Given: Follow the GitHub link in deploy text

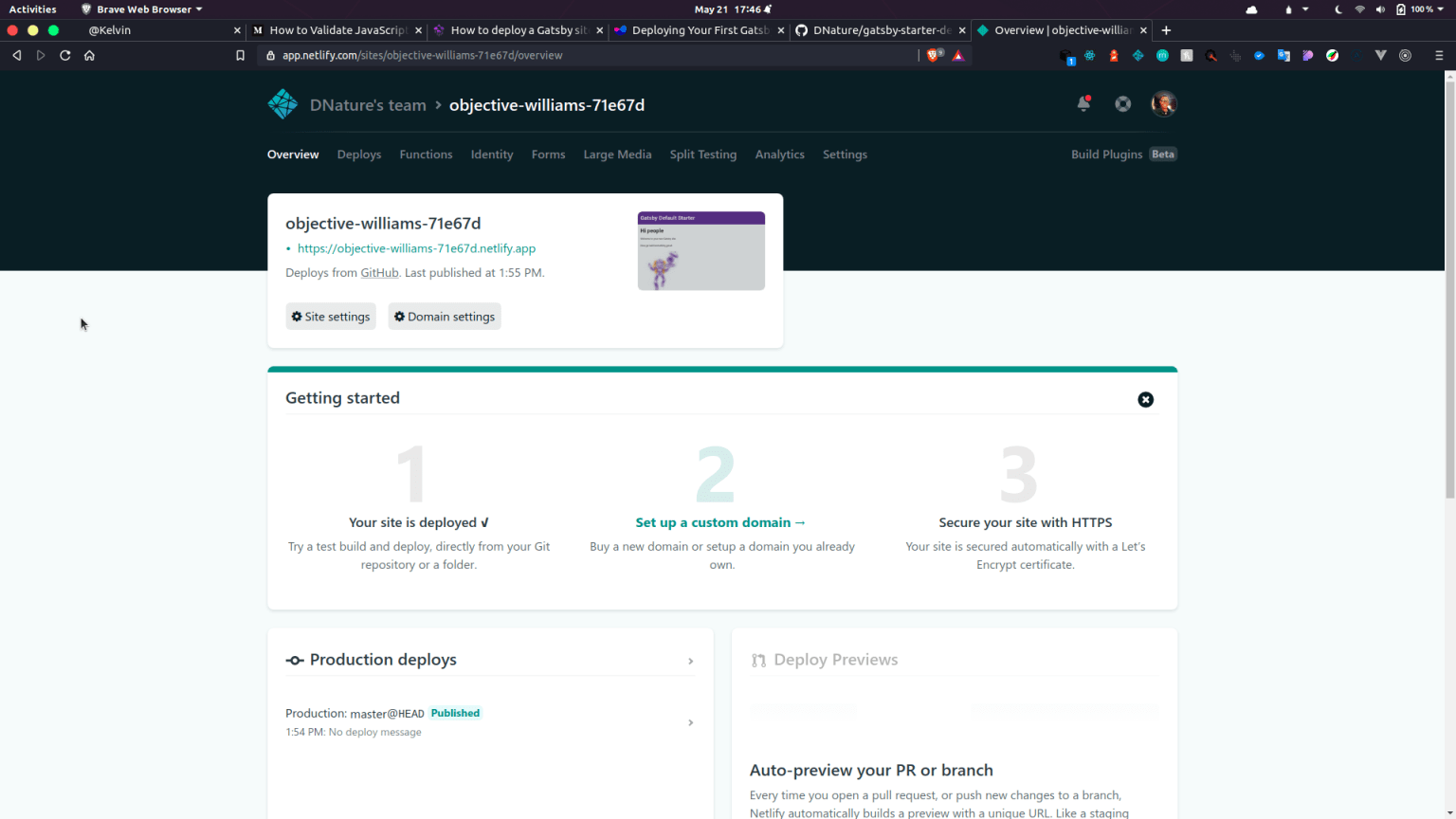Looking at the screenshot, I should click(379, 273).
